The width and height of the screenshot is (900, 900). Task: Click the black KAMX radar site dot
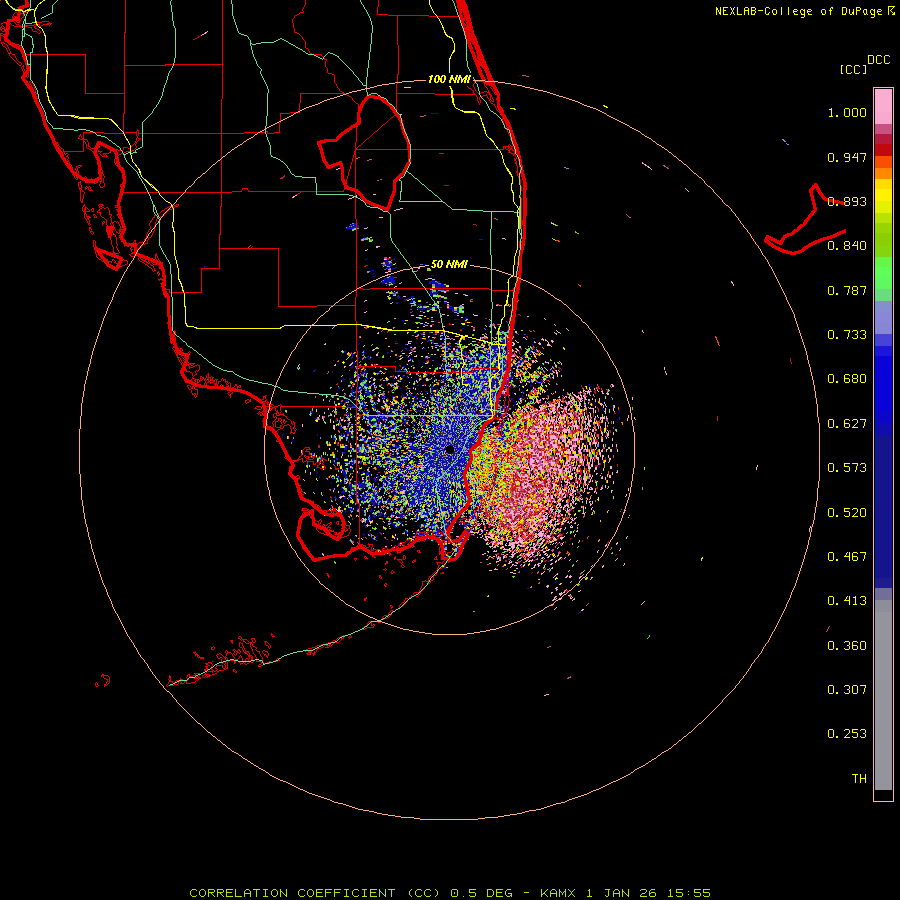pyautogui.click(x=449, y=449)
